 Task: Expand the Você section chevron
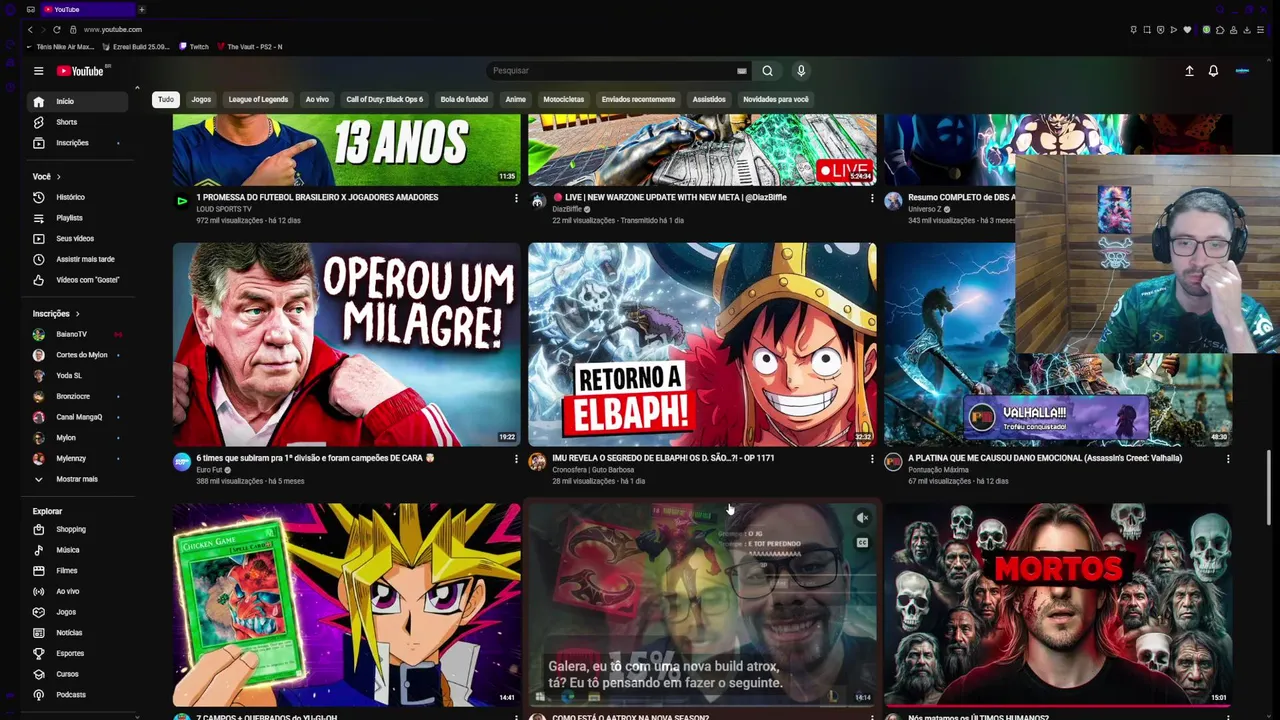pos(58,177)
